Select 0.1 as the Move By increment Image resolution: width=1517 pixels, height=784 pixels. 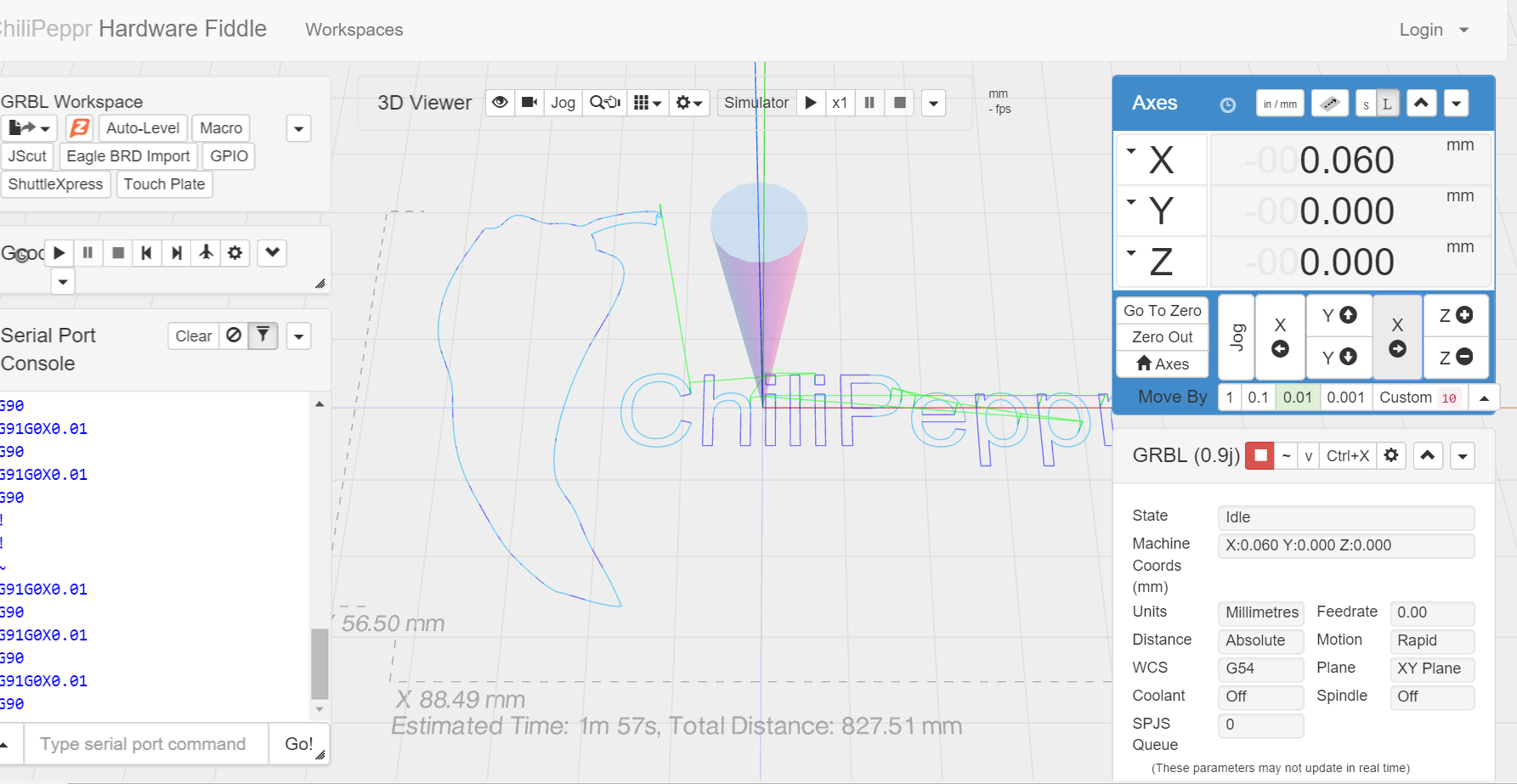(1258, 398)
